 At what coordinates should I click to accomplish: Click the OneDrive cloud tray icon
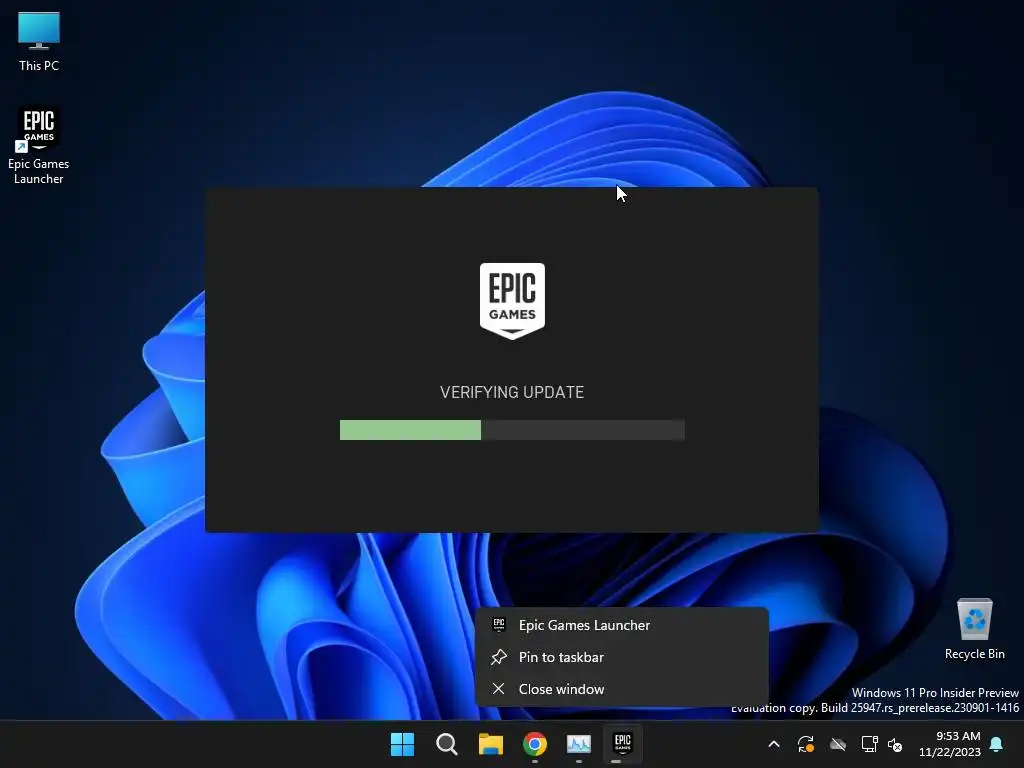click(x=838, y=744)
